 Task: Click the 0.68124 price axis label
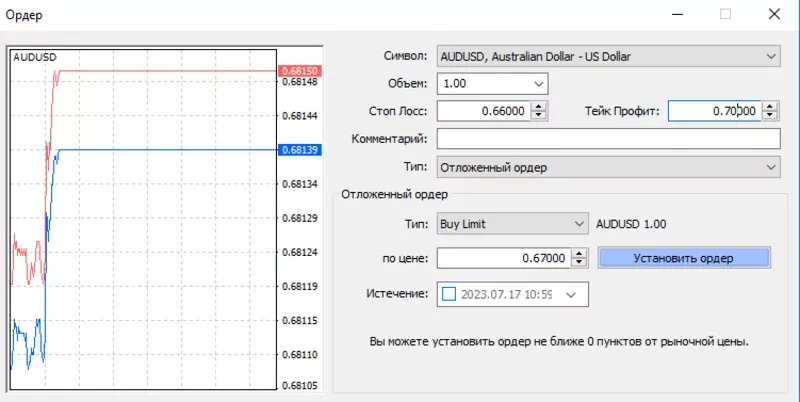(x=300, y=253)
